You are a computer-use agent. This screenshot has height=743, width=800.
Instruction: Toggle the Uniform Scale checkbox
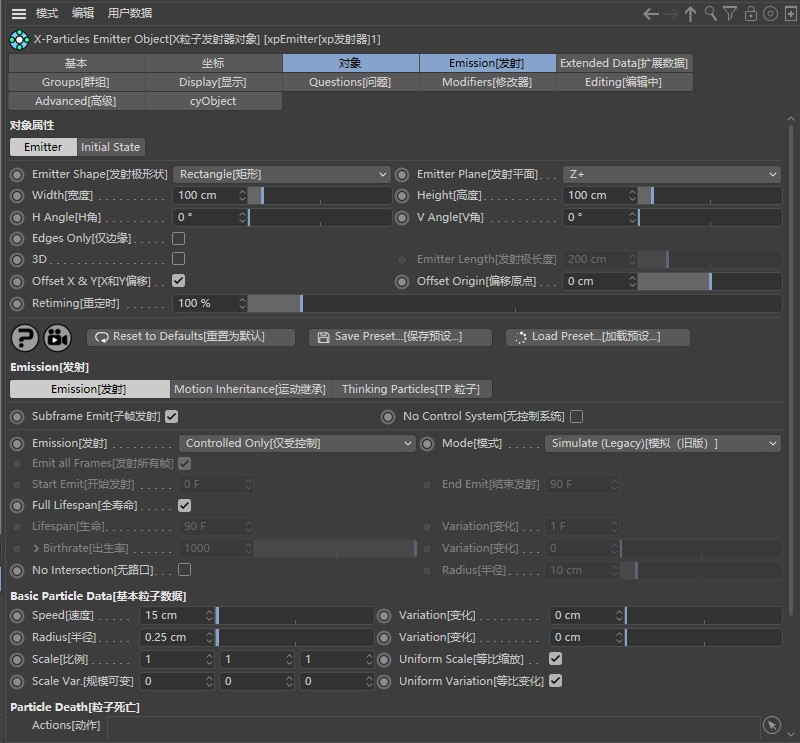(x=556, y=659)
